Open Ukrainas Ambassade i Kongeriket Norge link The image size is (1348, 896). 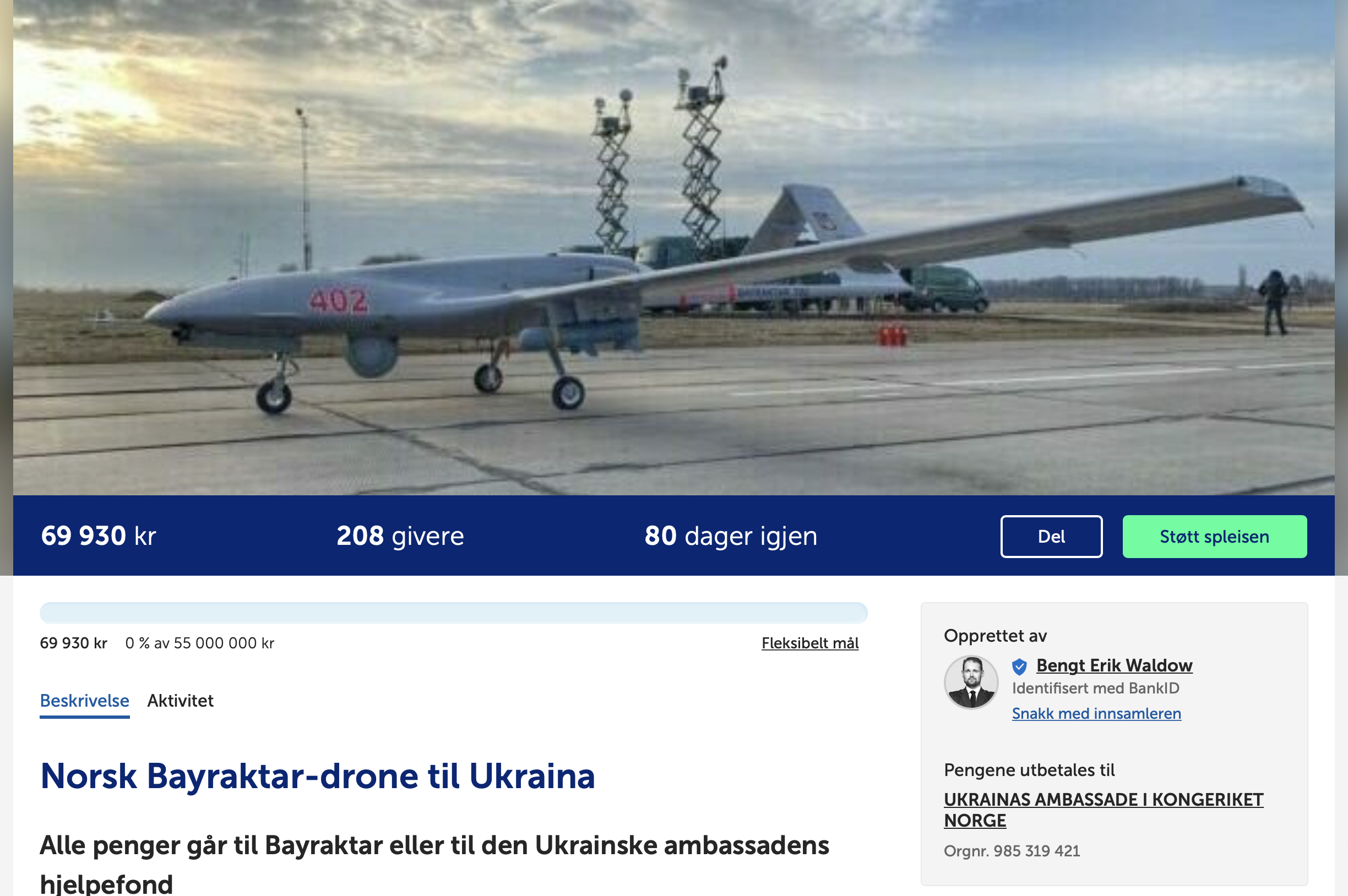[x=1104, y=810]
